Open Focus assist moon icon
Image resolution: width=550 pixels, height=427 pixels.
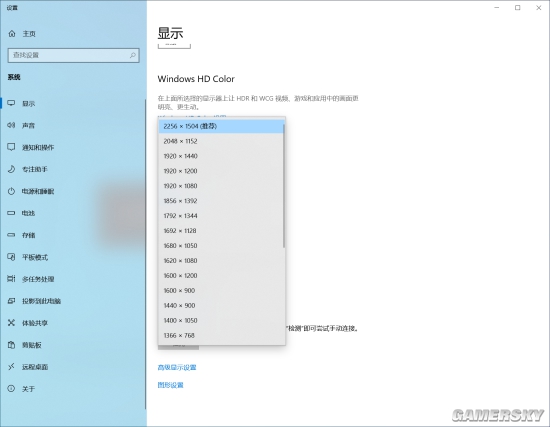click(11, 169)
